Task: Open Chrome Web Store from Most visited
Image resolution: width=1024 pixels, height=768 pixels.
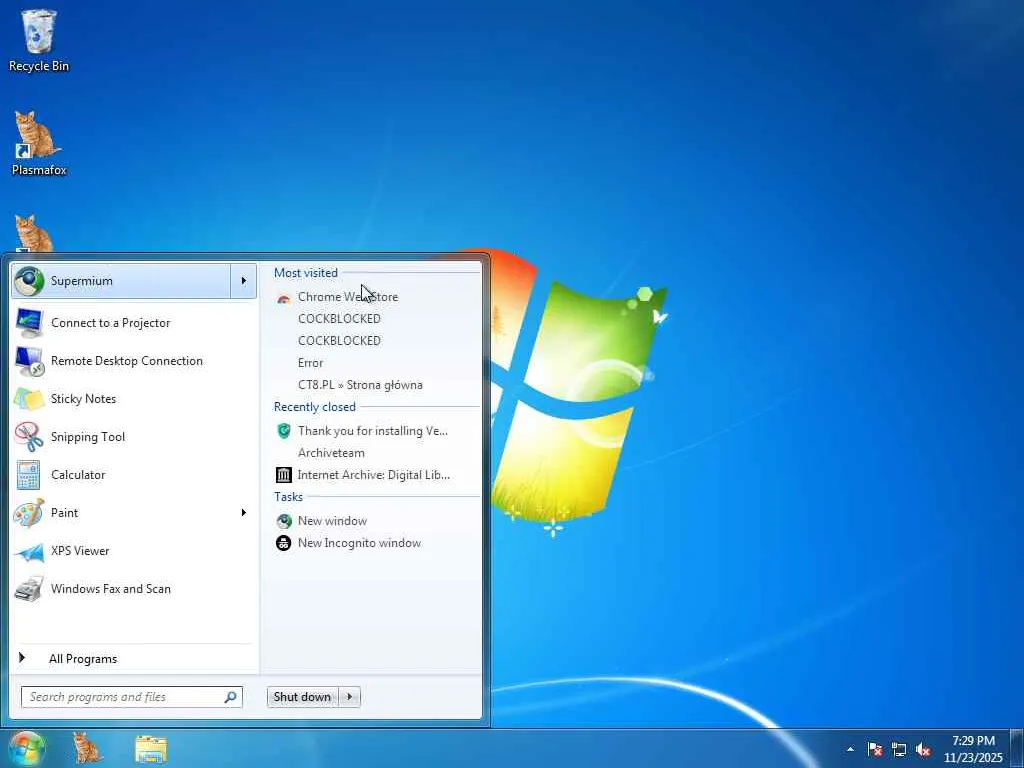Action: (376, 296)
